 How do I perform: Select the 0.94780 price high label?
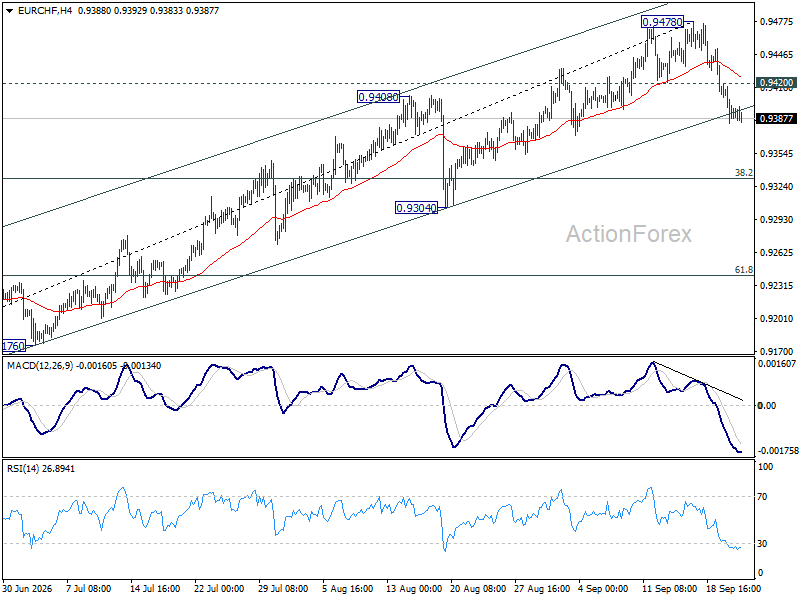tap(662, 22)
